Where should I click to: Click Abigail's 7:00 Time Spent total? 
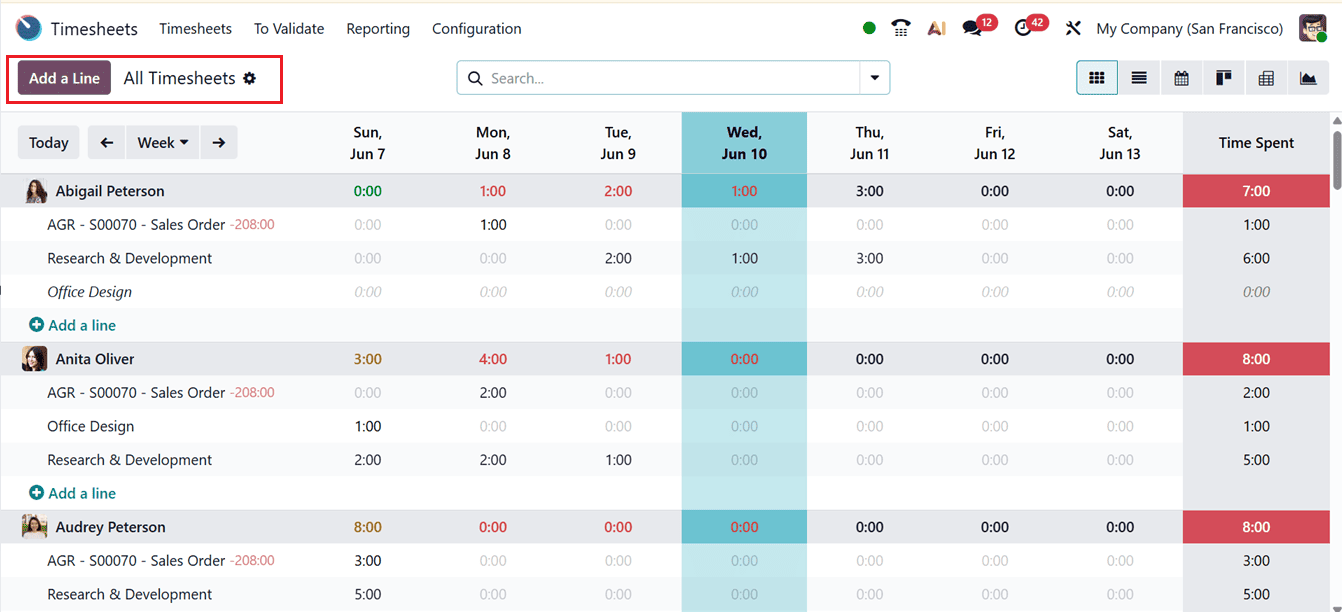[1256, 191]
